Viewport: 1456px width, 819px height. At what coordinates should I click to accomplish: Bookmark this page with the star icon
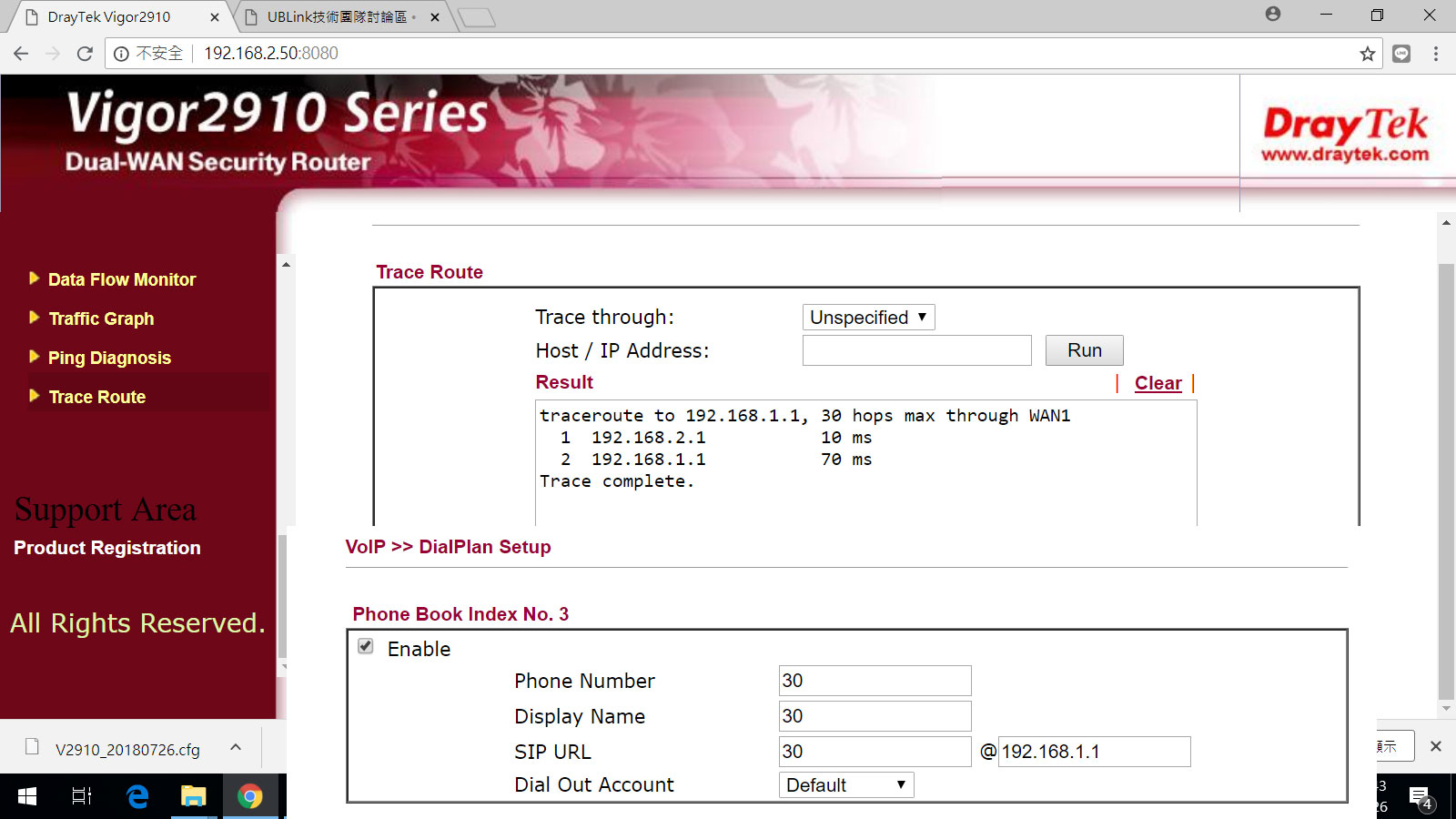[x=1367, y=54]
